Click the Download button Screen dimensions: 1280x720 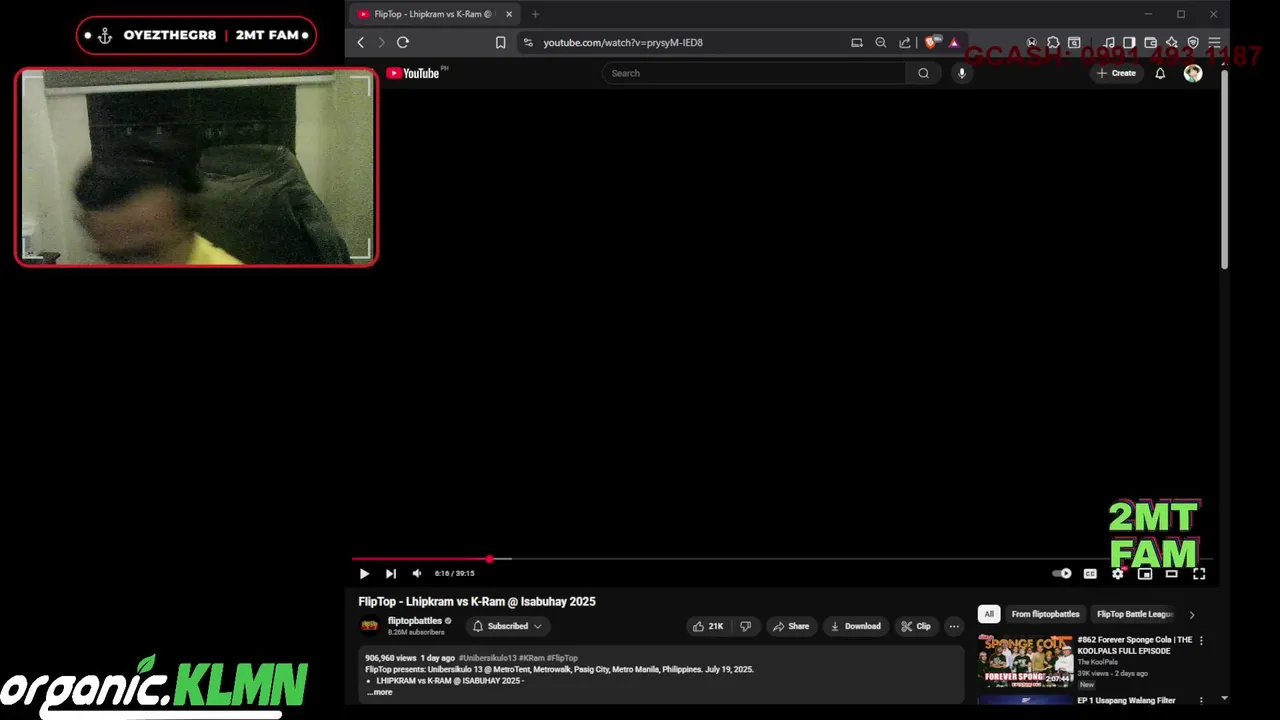click(856, 626)
